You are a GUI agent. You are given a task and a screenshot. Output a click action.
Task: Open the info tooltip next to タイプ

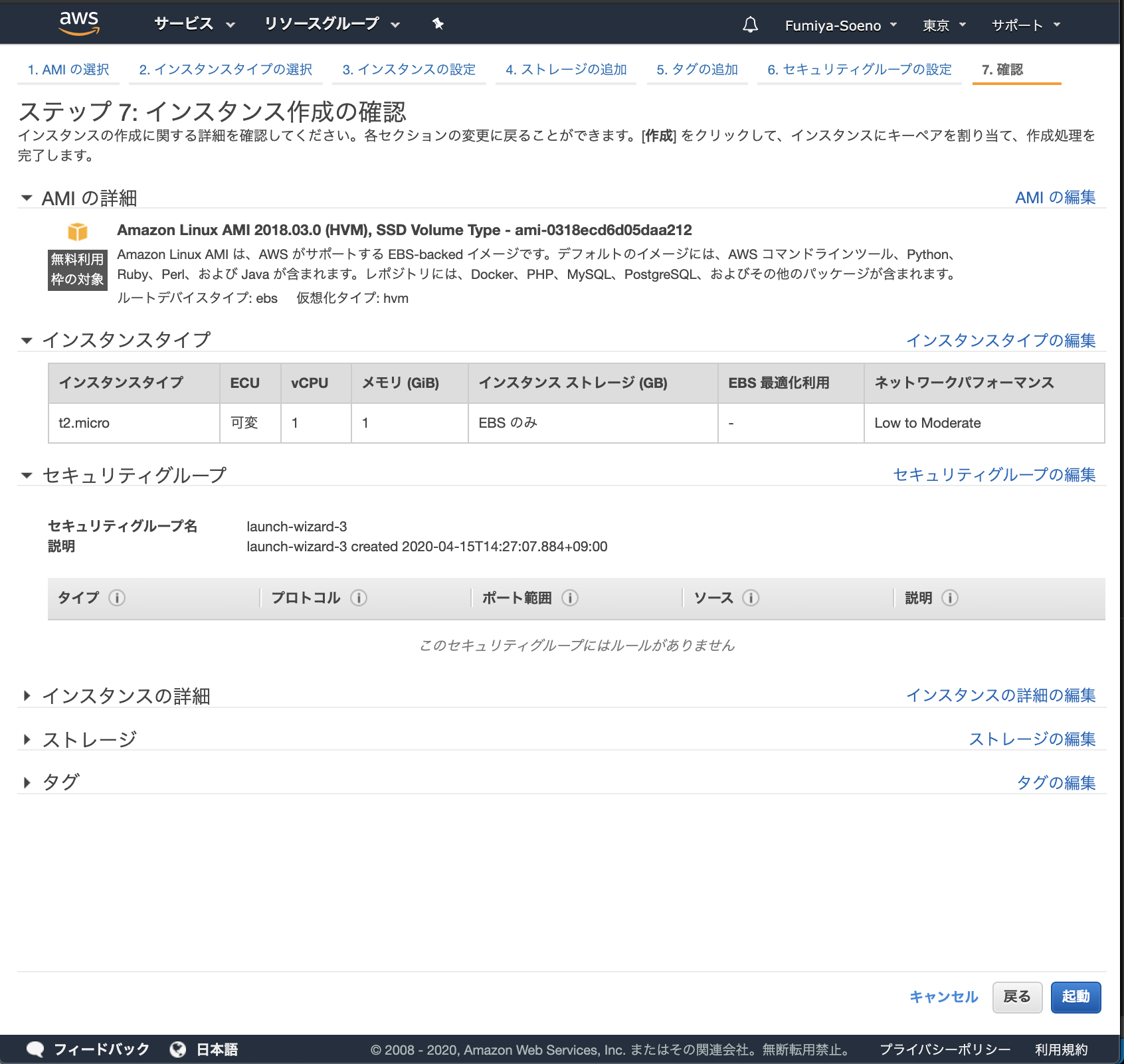pyautogui.click(x=118, y=598)
